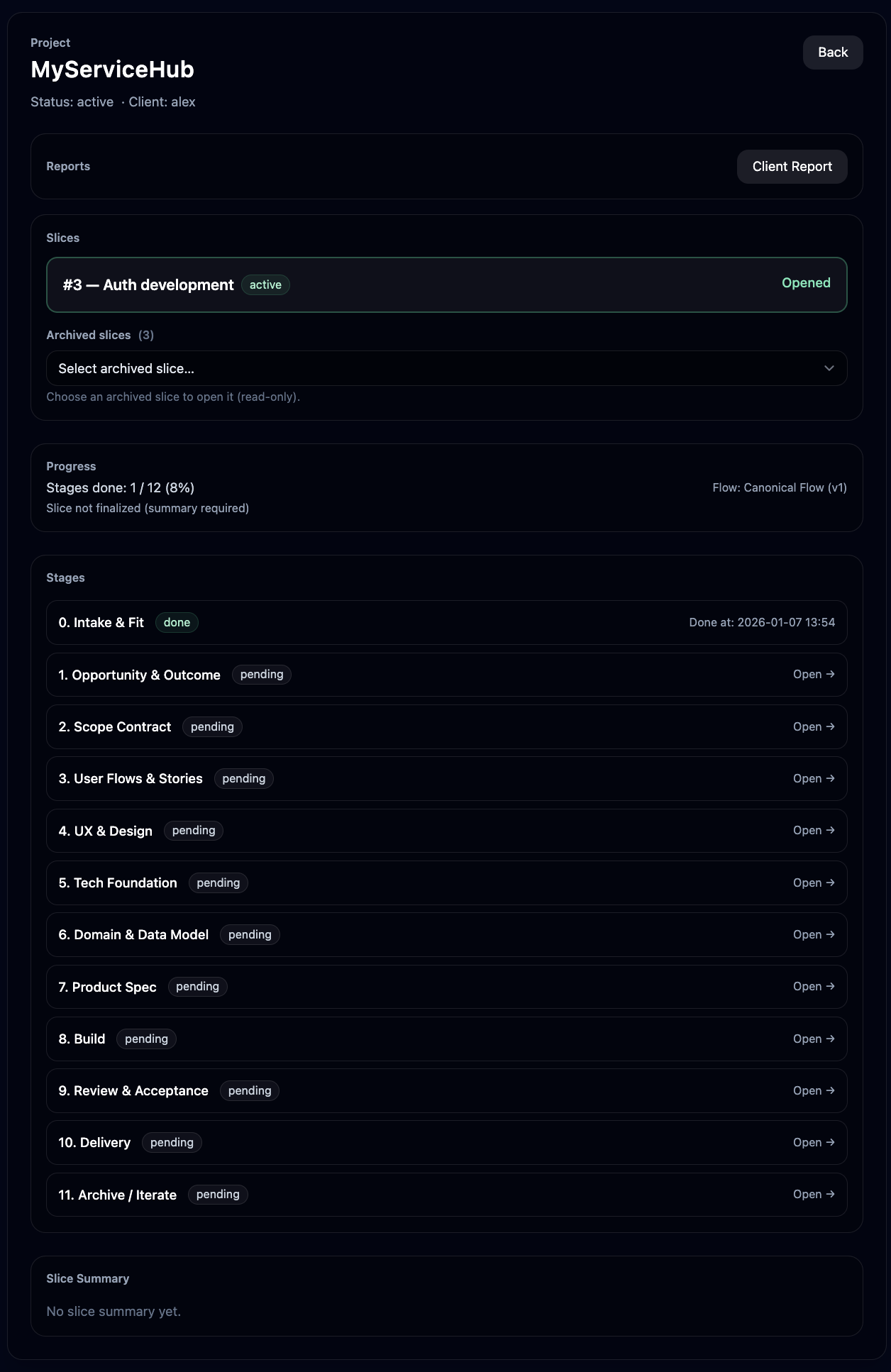This screenshot has width=891, height=1372.
Task: Open the Scope Contract stage
Action: tap(813, 727)
